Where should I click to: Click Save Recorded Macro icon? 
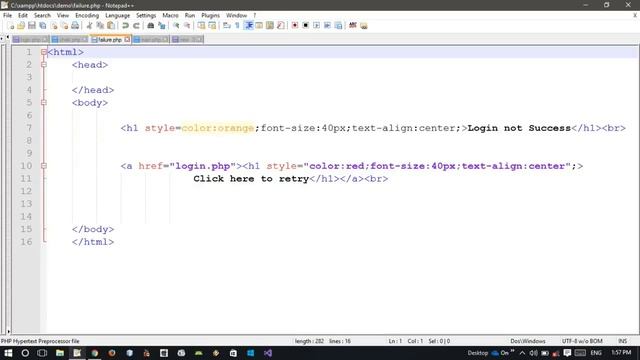point(338,26)
